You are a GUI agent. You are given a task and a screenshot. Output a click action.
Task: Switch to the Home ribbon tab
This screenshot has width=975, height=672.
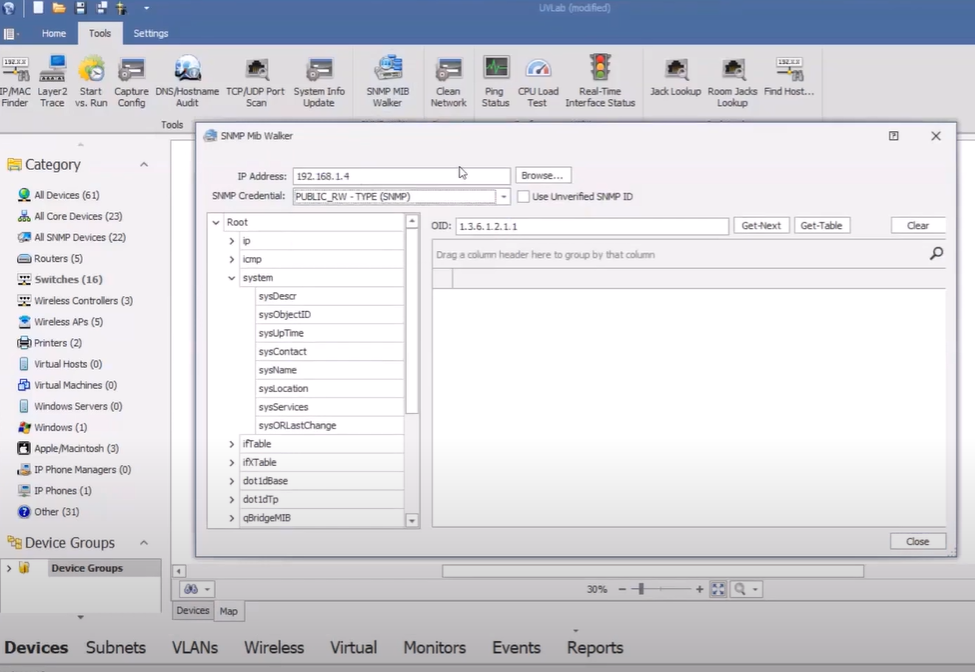click(x=53, y=34)
